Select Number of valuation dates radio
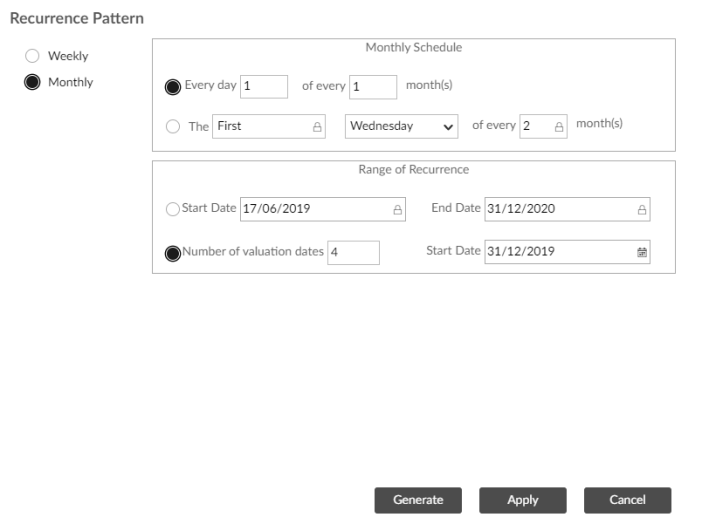 tap(172, 253)
